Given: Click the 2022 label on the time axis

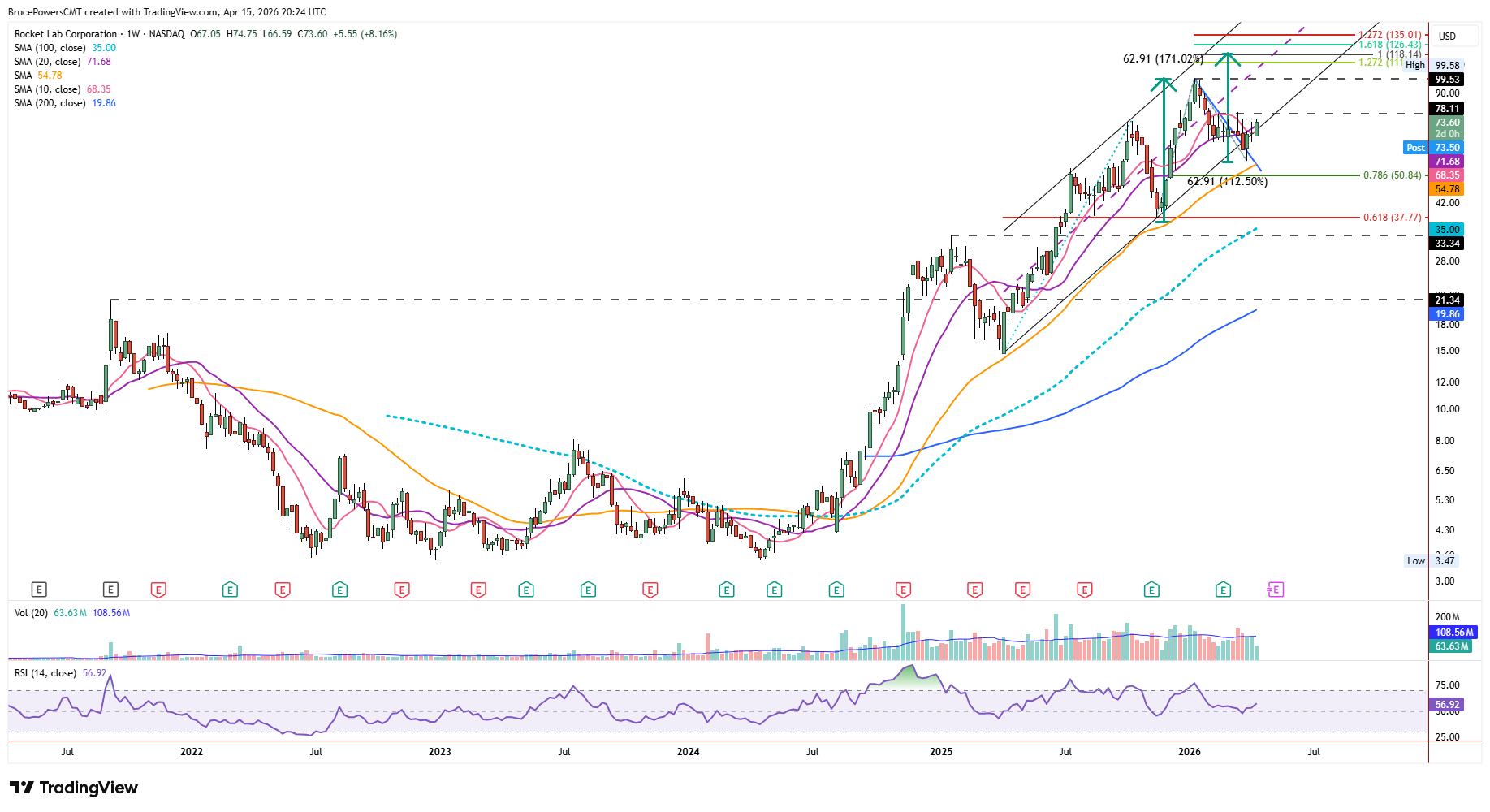Looking at the screenshot, I should pos(192,752).
